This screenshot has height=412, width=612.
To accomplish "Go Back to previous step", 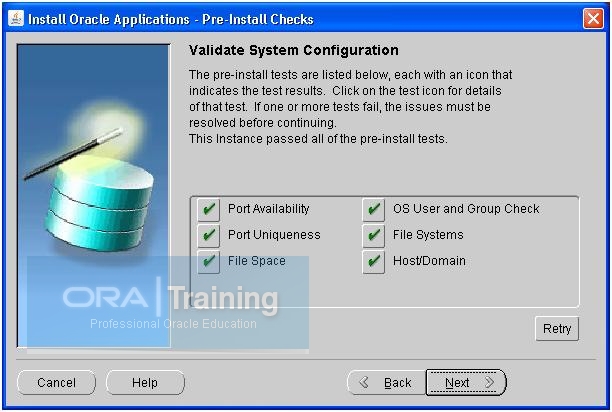I will click(386, 382).
